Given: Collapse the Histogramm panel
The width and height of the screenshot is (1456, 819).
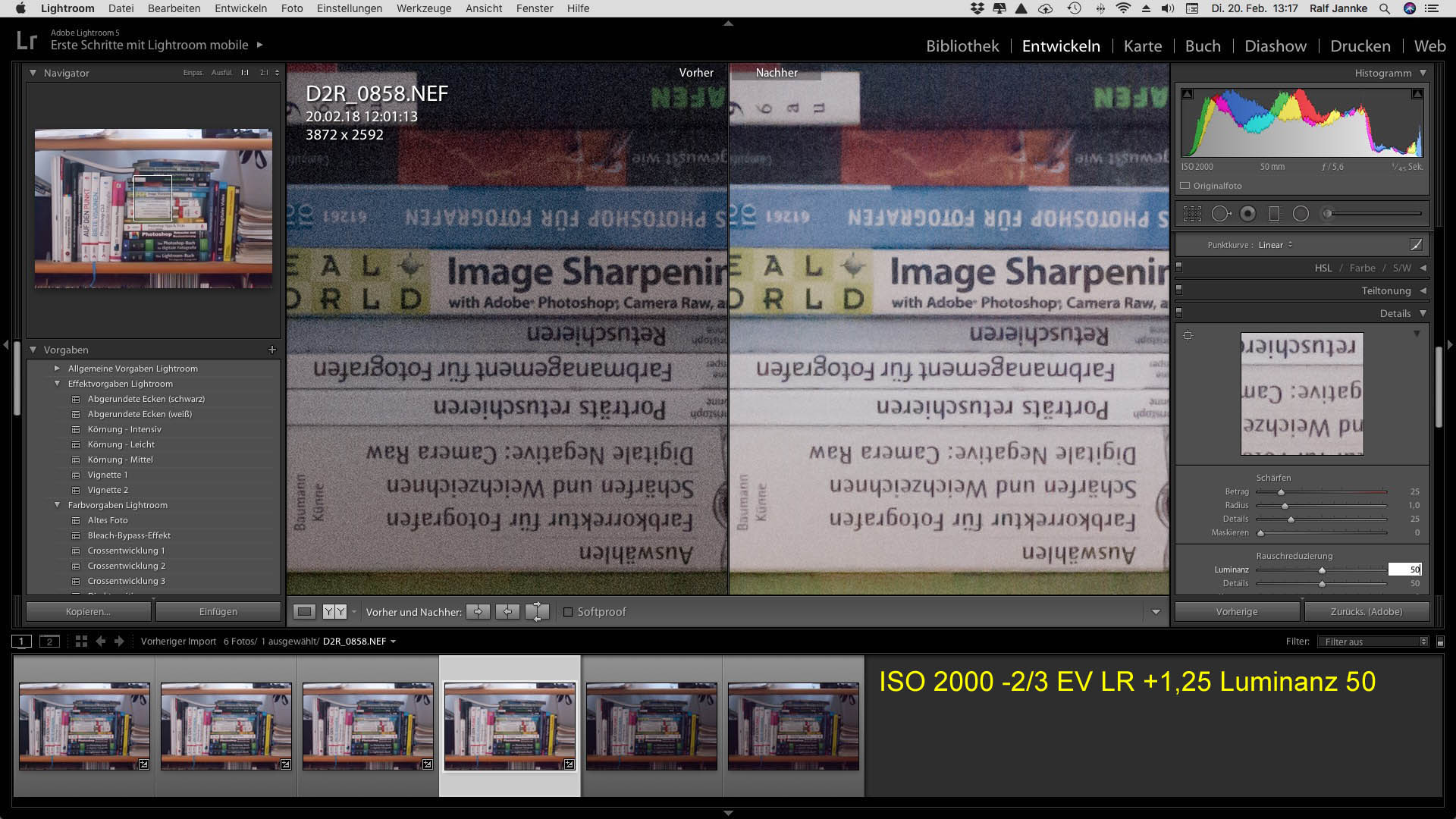Looking at the screenshot, I should [1423, 73].
